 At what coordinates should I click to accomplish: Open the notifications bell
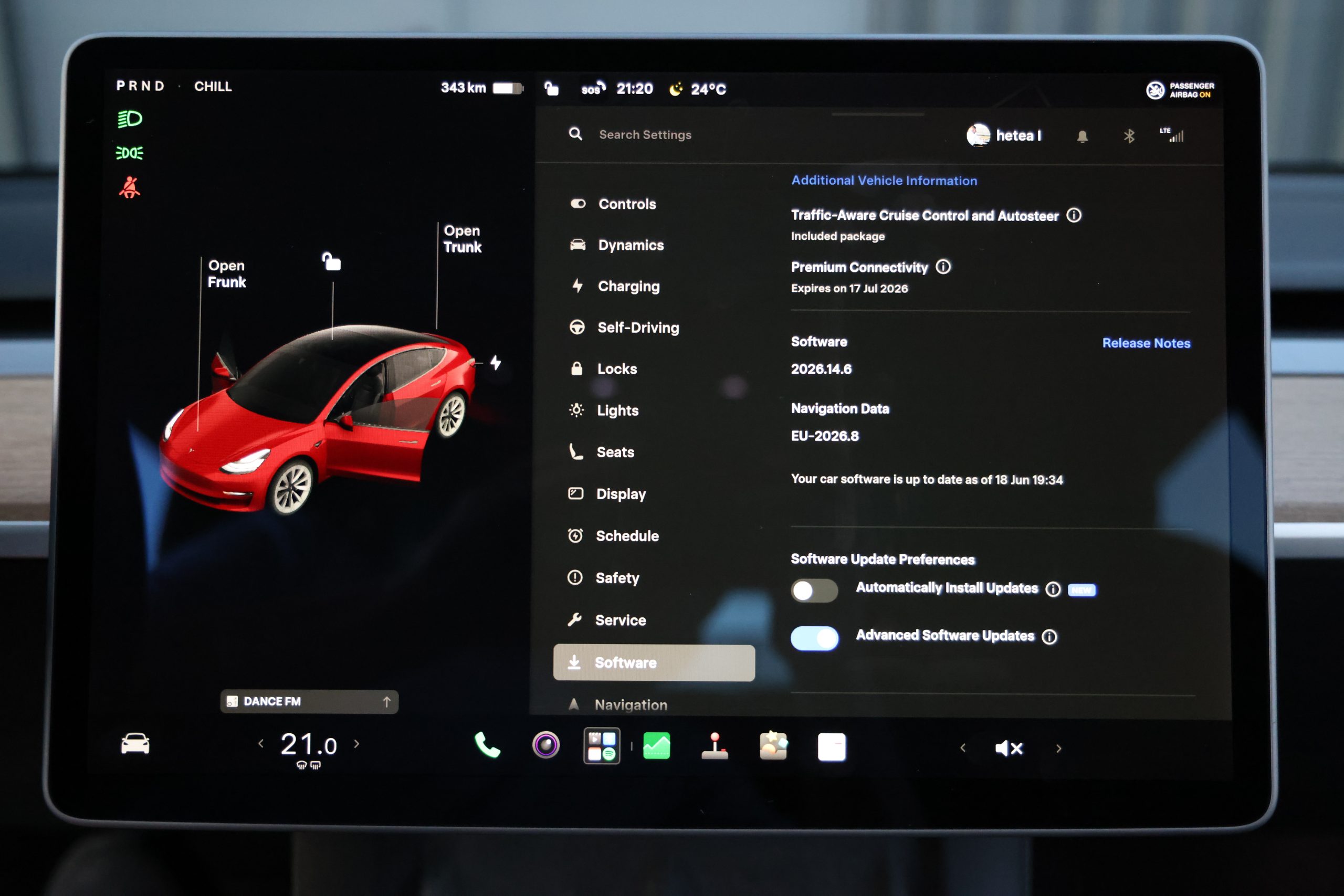(x=1082, y=136)
